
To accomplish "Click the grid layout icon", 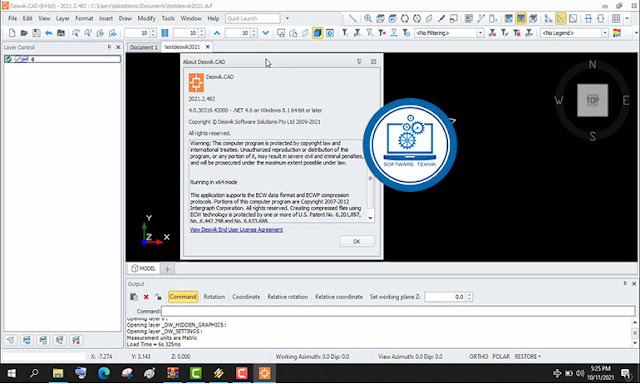I will click(x=616, y=18).
